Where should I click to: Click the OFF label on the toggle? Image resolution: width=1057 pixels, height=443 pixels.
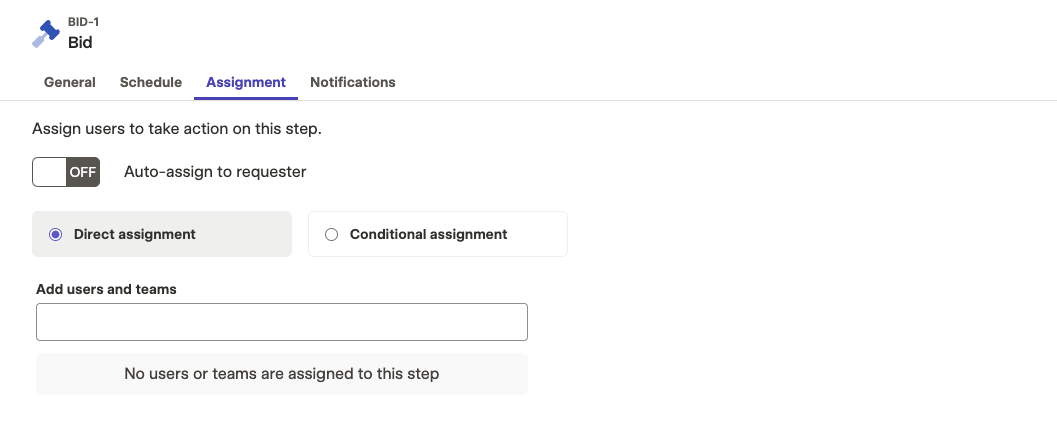[83, 172]
